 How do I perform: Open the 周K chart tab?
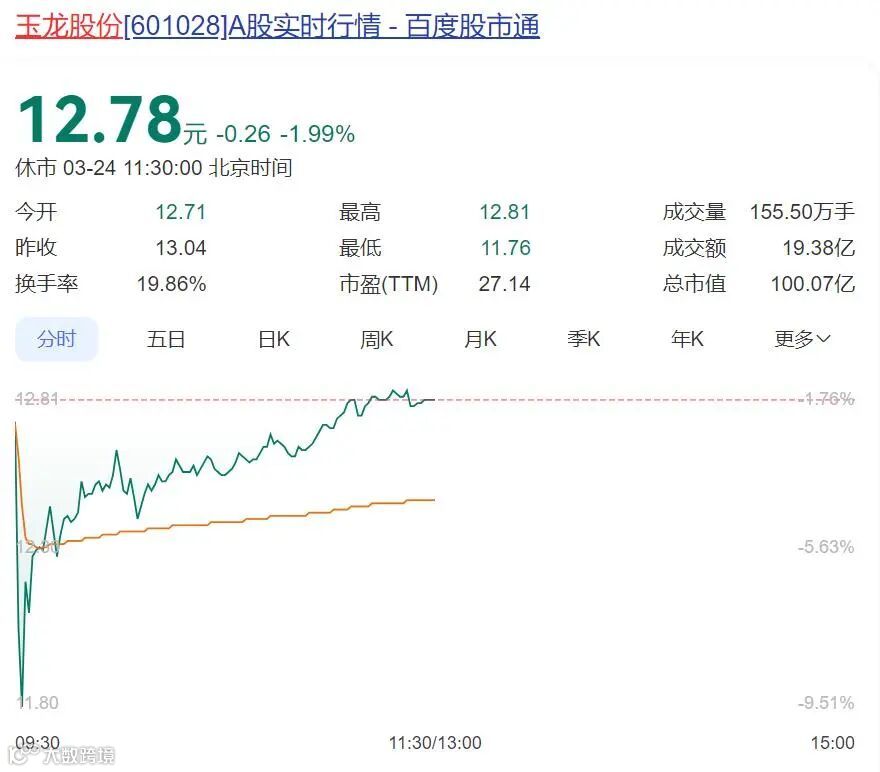377,339
